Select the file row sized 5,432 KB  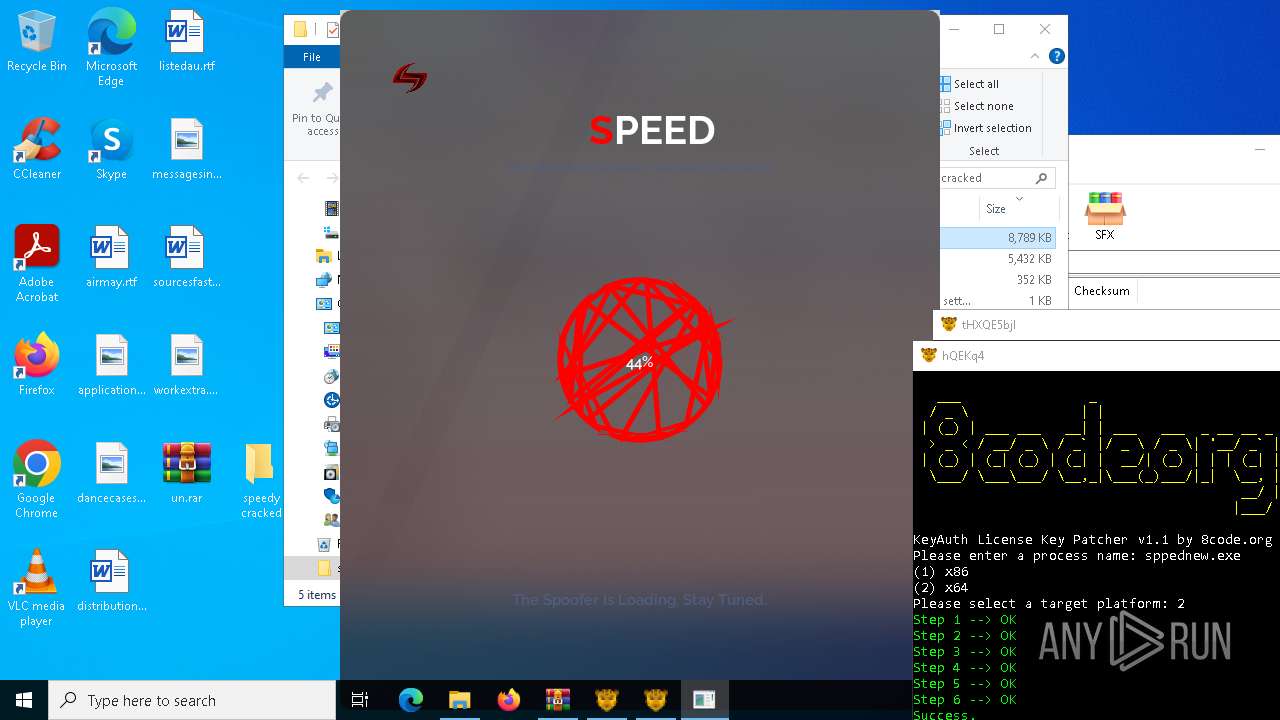(x=998, y=259)
